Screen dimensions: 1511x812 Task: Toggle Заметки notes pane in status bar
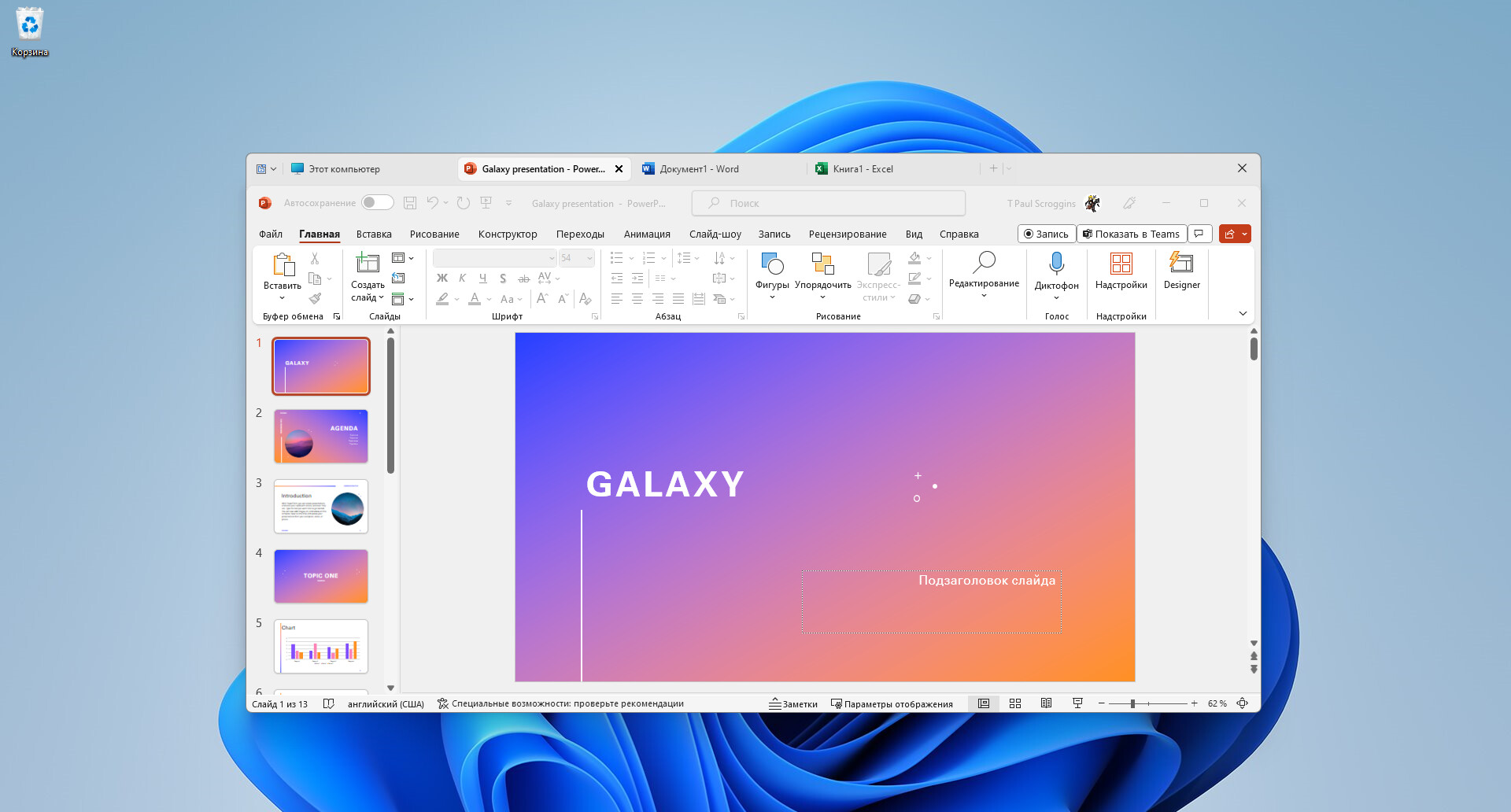coord(793,703)
